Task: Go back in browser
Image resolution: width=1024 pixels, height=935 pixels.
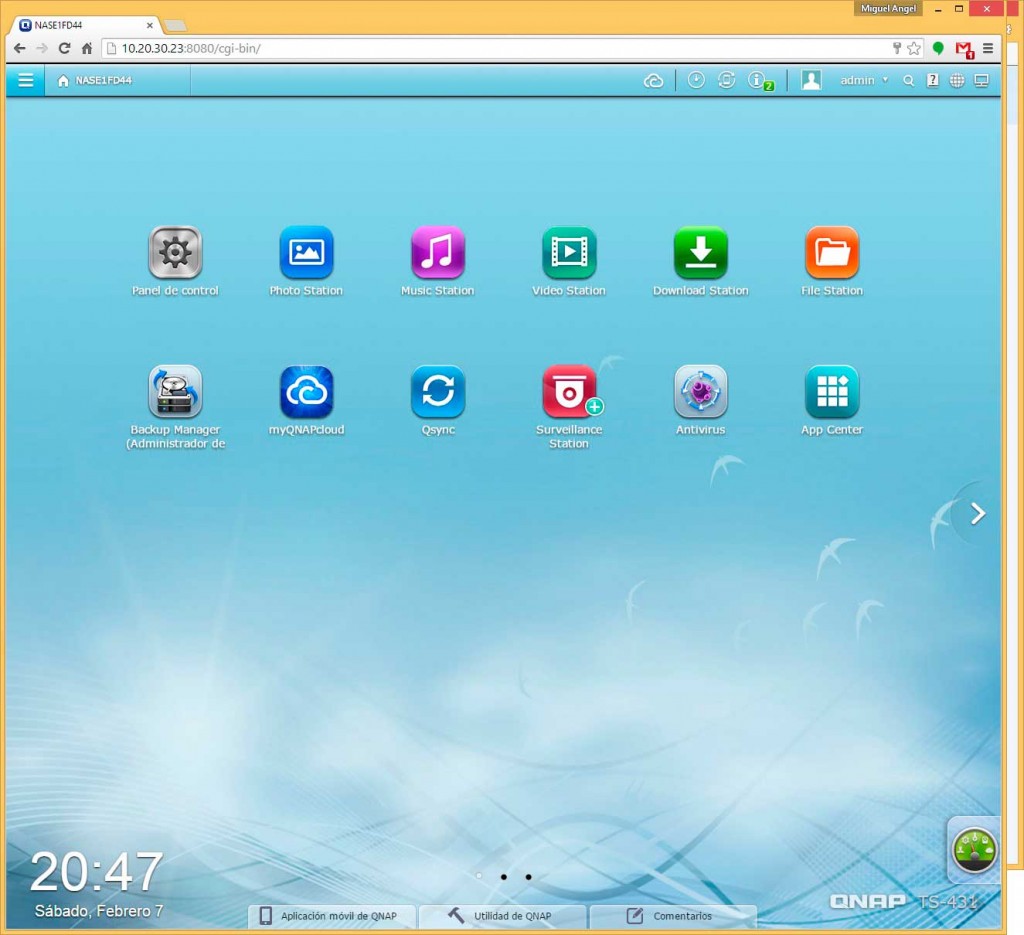Action: [x=20, y=48]
